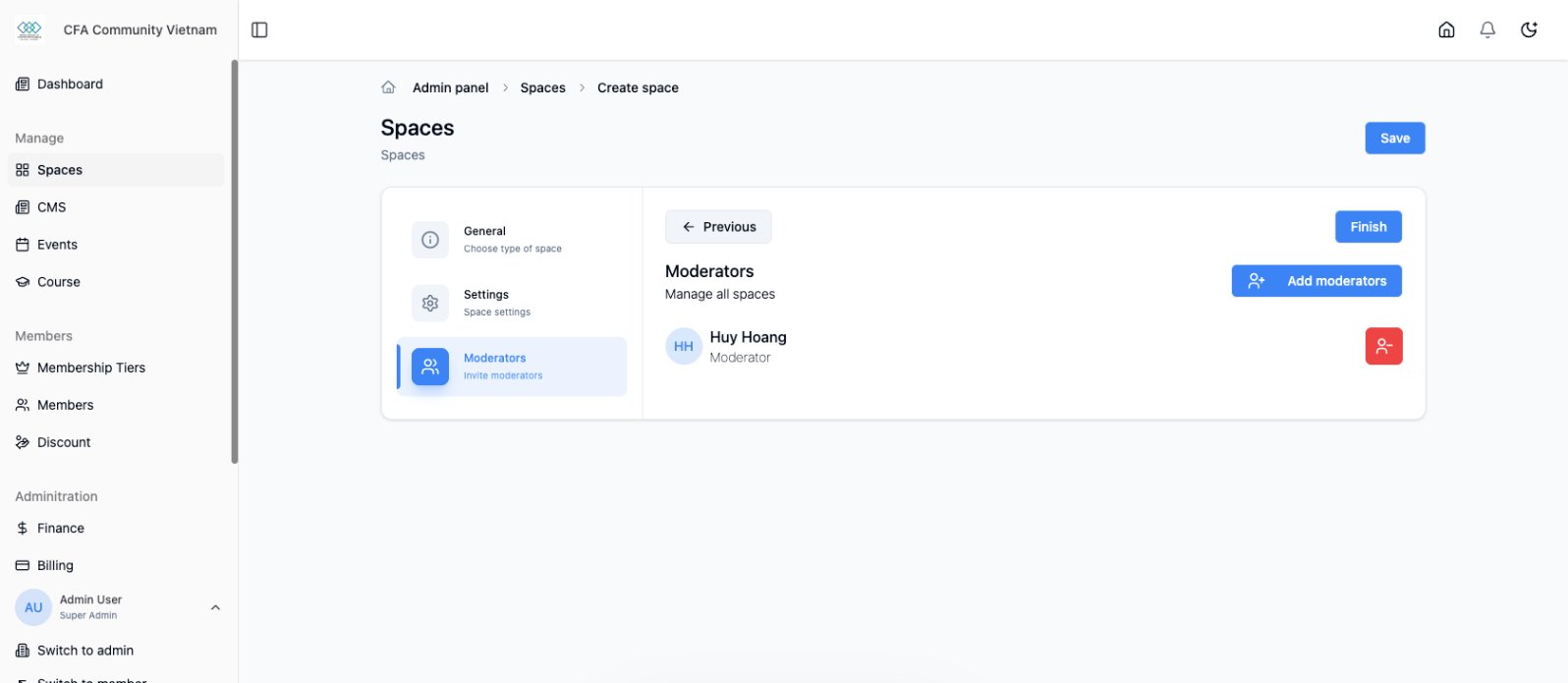1568x683 pixels.
Task: Toggle dark mode moon icon
Action: (x=1529, y=29)
